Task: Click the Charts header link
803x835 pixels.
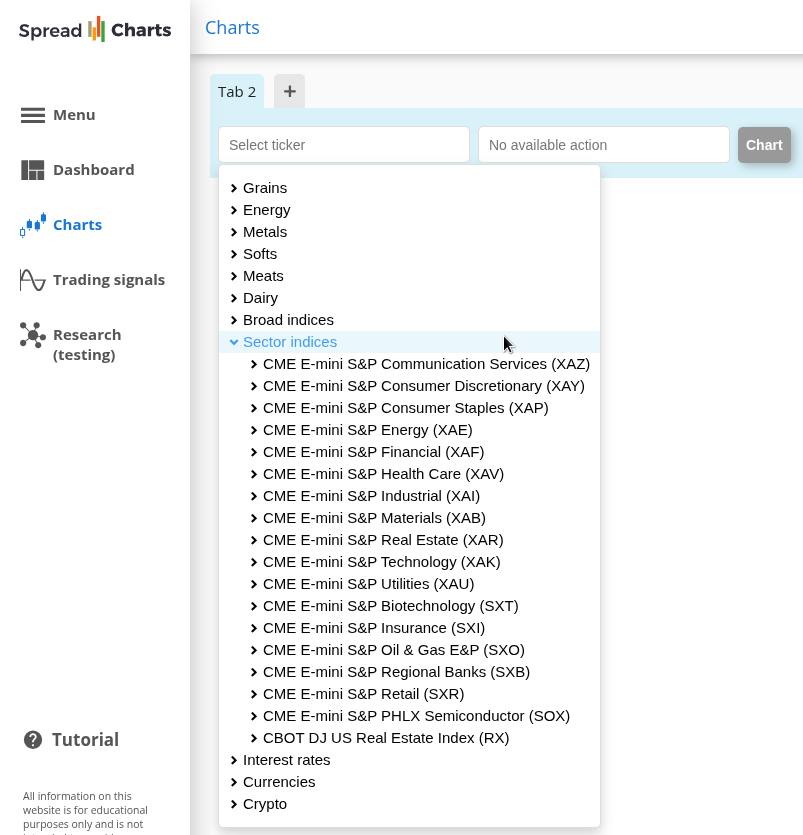Action: coord(232,27)
